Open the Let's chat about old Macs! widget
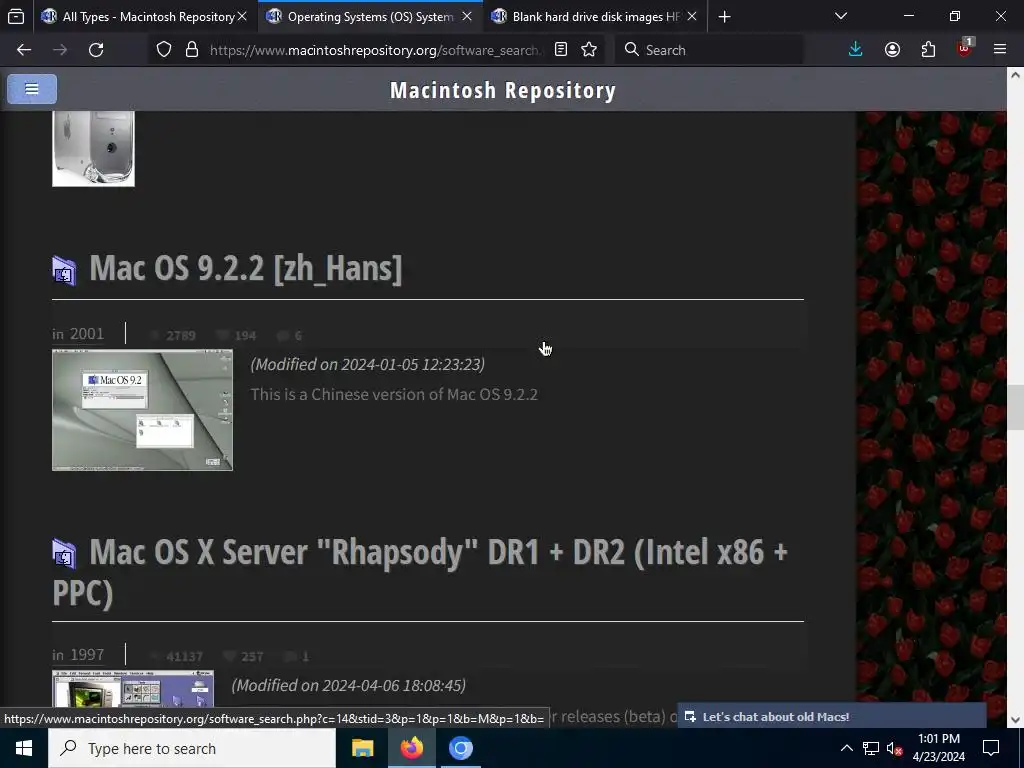Image resolution: width=1024 pixels, height=768 pixels. point(831,716)
